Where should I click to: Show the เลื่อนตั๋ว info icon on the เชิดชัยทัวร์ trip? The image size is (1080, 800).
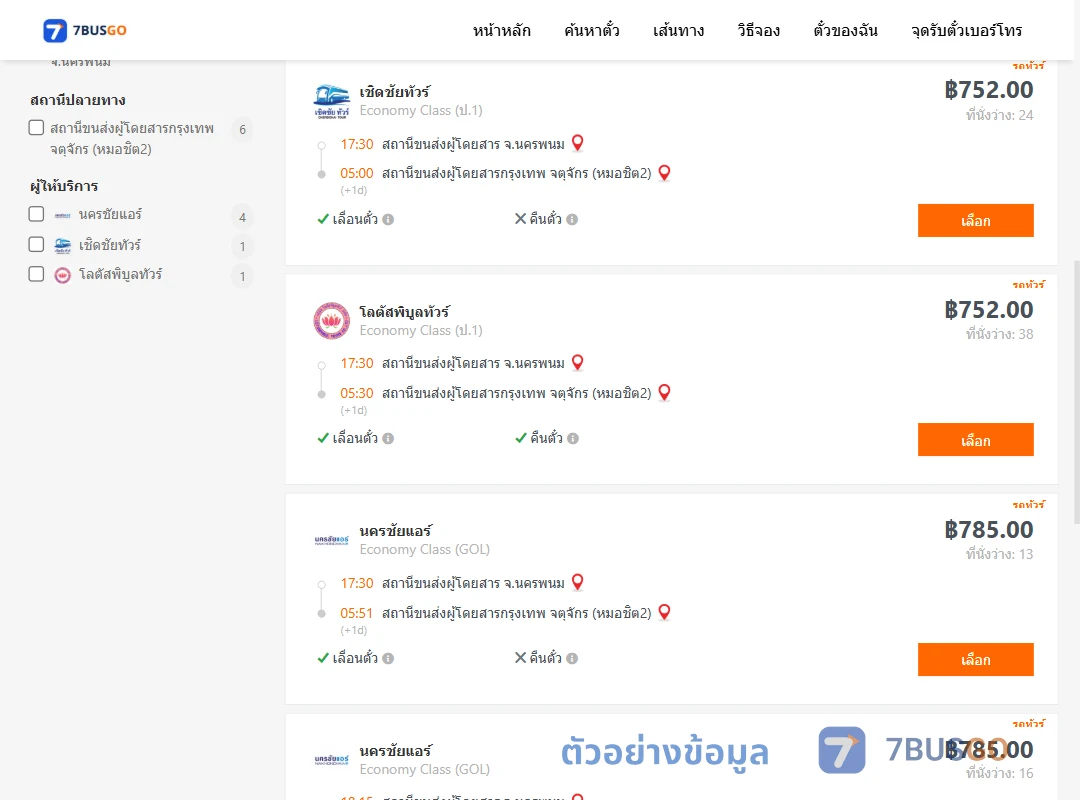[x=388, y=220]
